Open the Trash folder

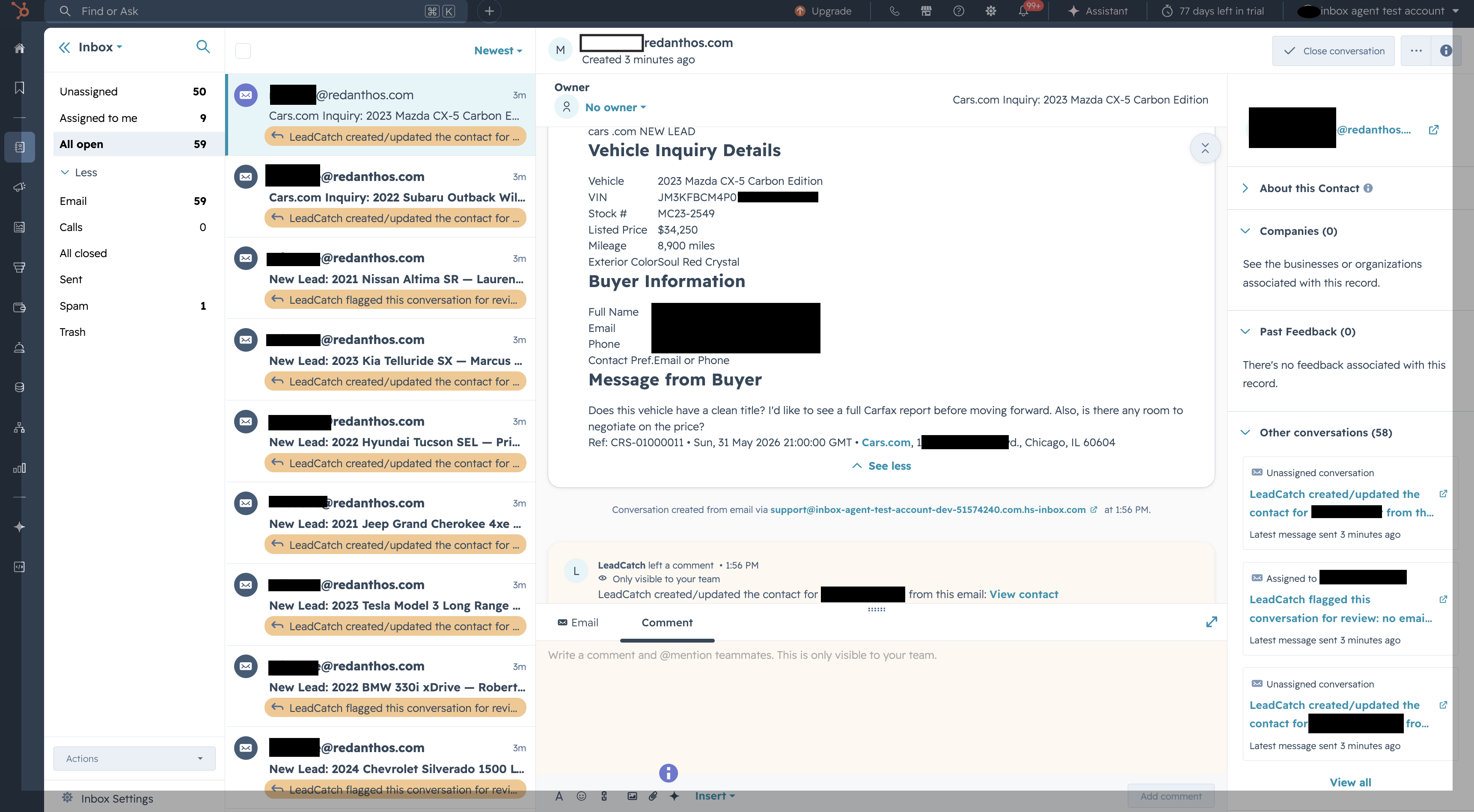coord(134,332)
